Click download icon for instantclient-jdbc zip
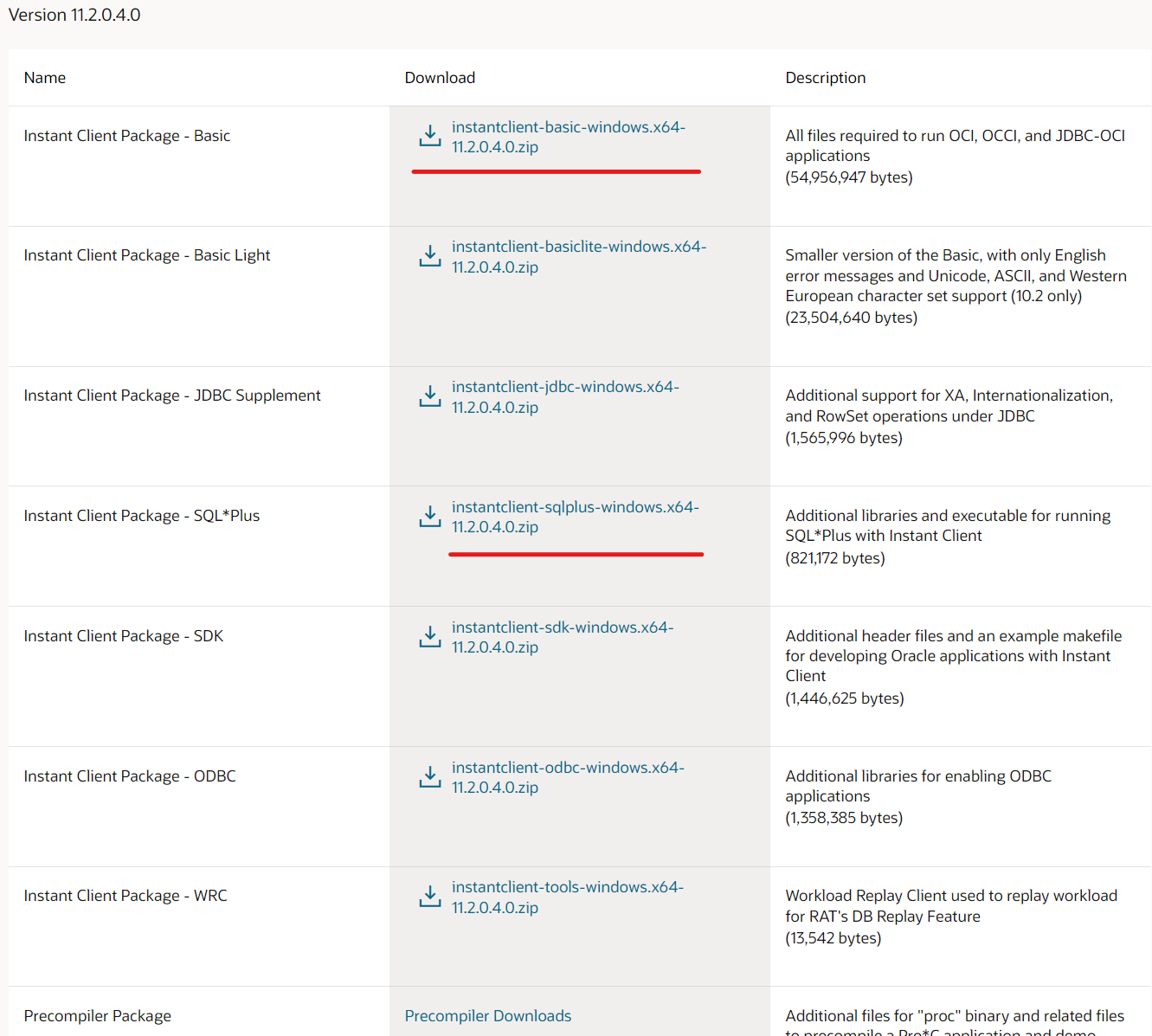The width and height of the screenshot is (1152, 1036). point(430,396)
